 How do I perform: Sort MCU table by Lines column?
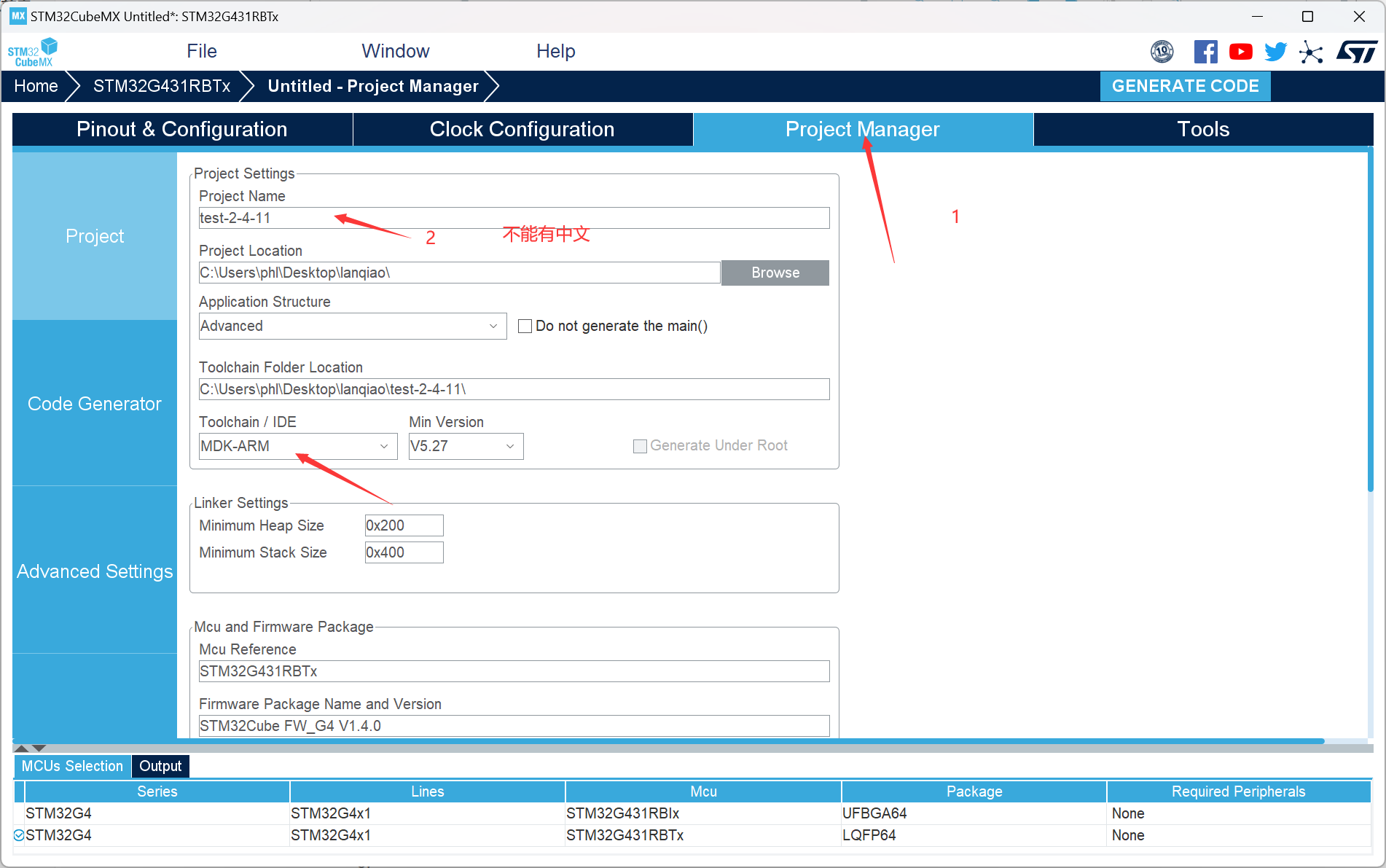point(428,791)
